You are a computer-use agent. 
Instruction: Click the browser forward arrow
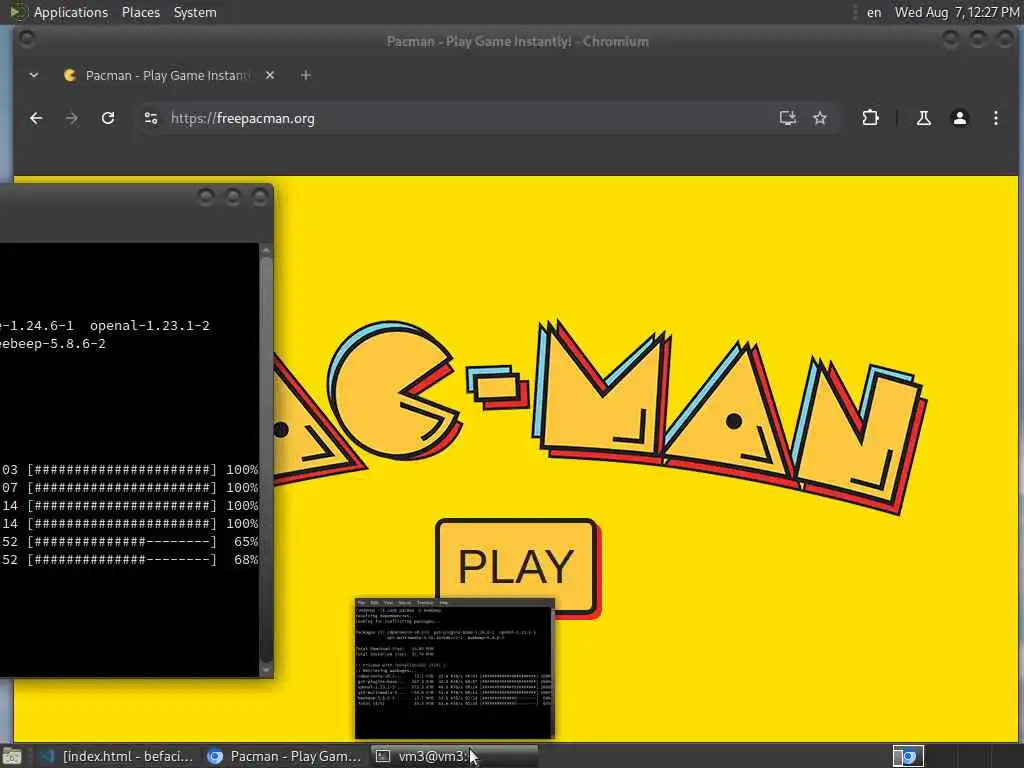[72, 118]
